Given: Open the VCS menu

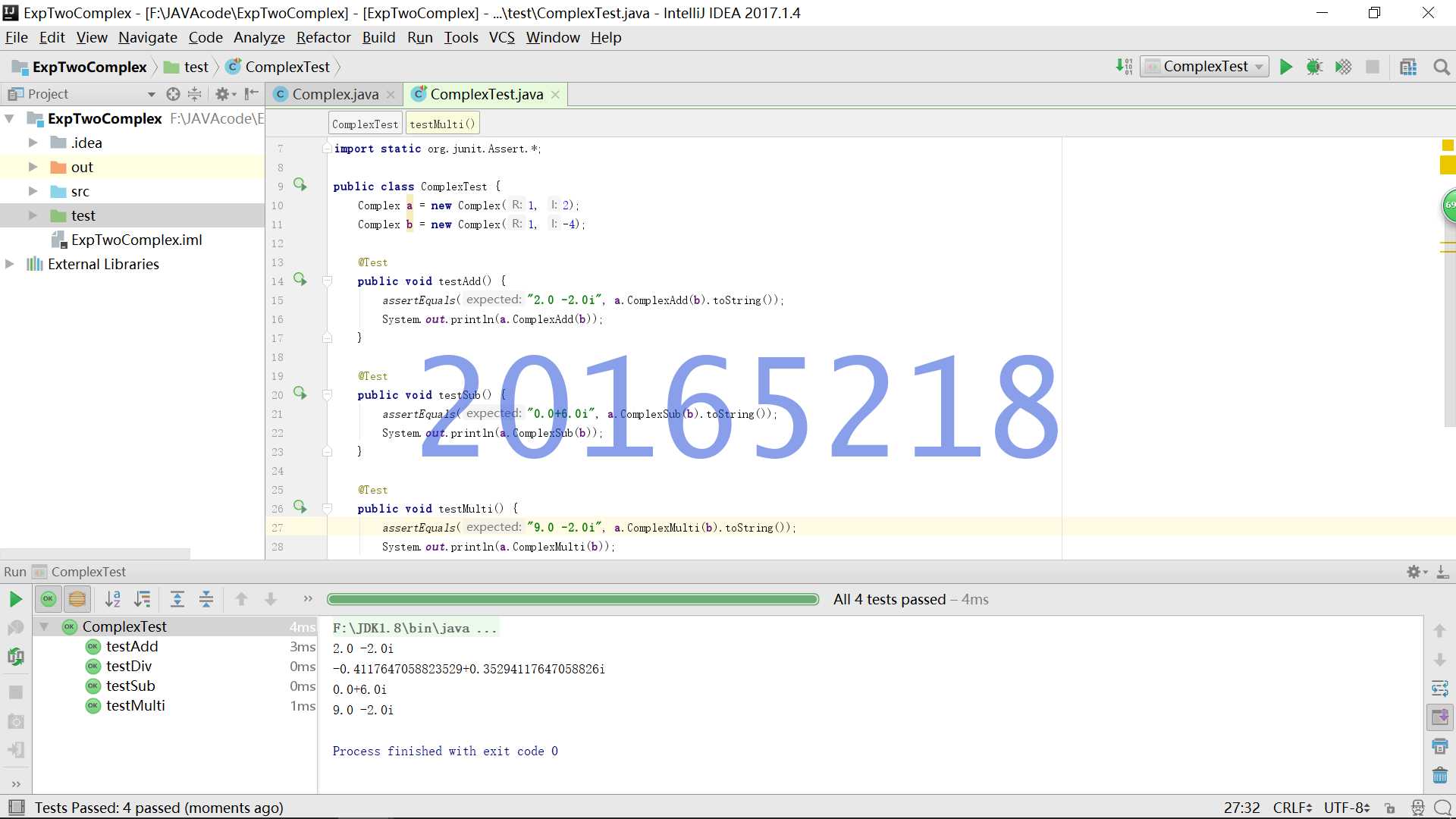Looking at the screenshot, I should [x=501, y=37].
